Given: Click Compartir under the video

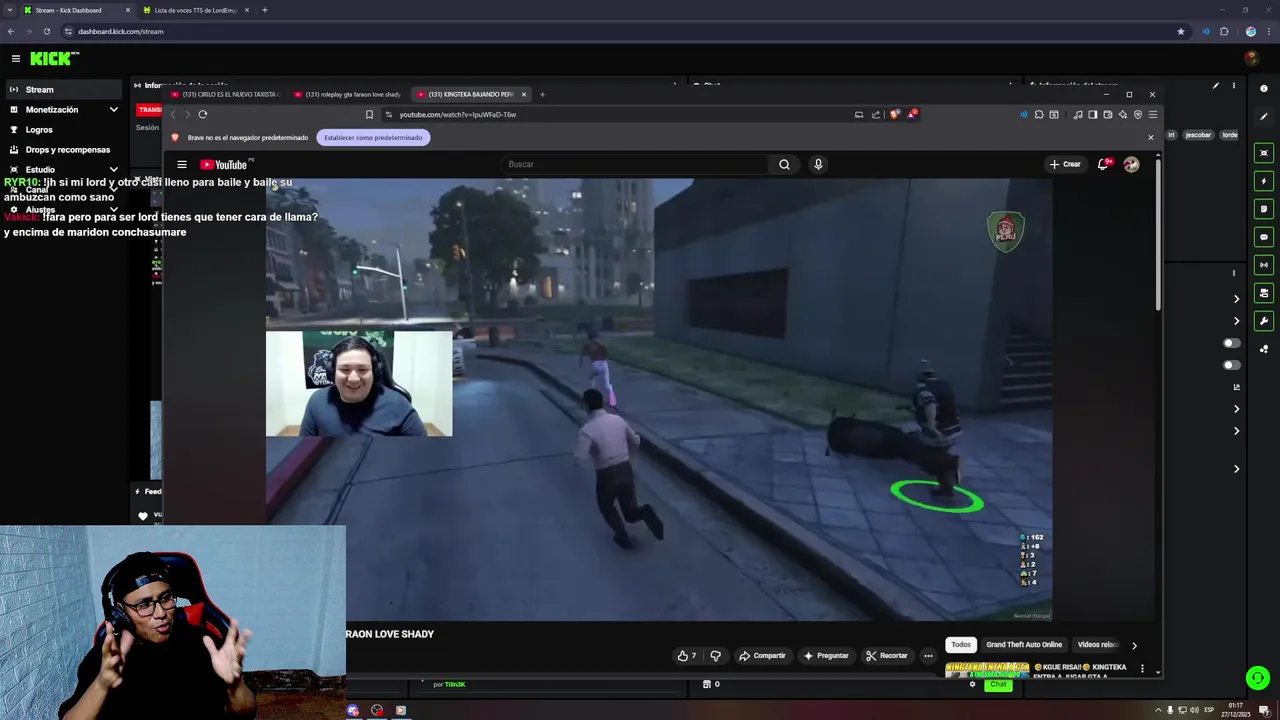Looking at the screenshot, I should 762,656.
